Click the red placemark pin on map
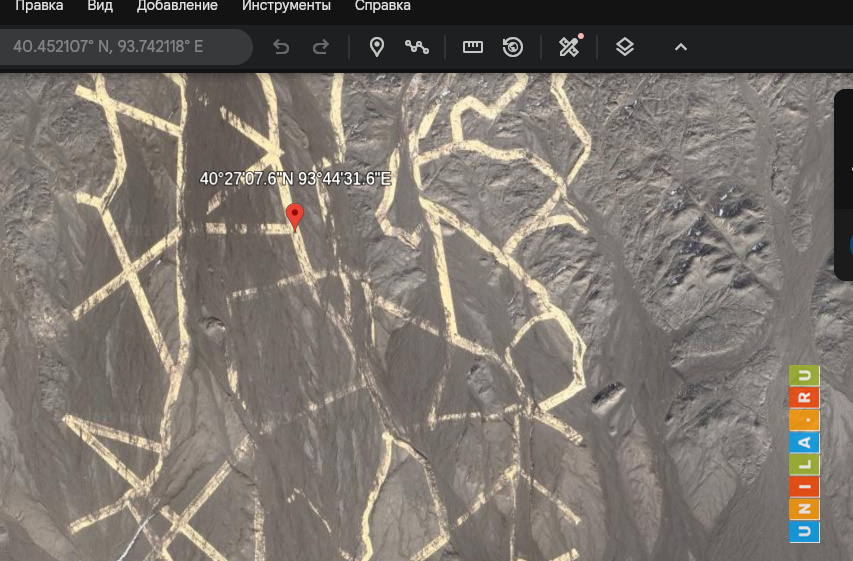Screen dimensions: 853x561 coord(294,216)
